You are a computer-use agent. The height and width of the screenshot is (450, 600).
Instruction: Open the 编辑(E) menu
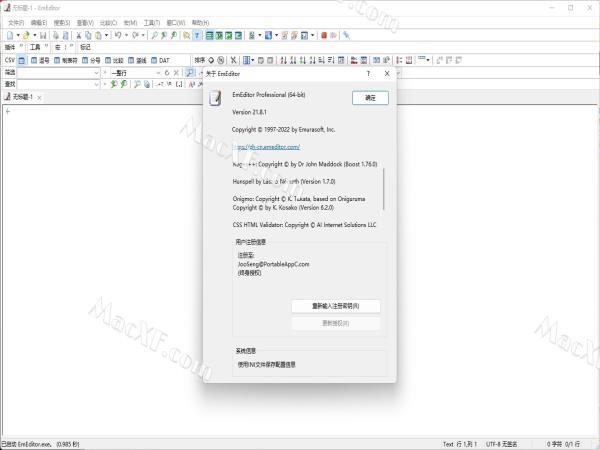pos(39,23)
